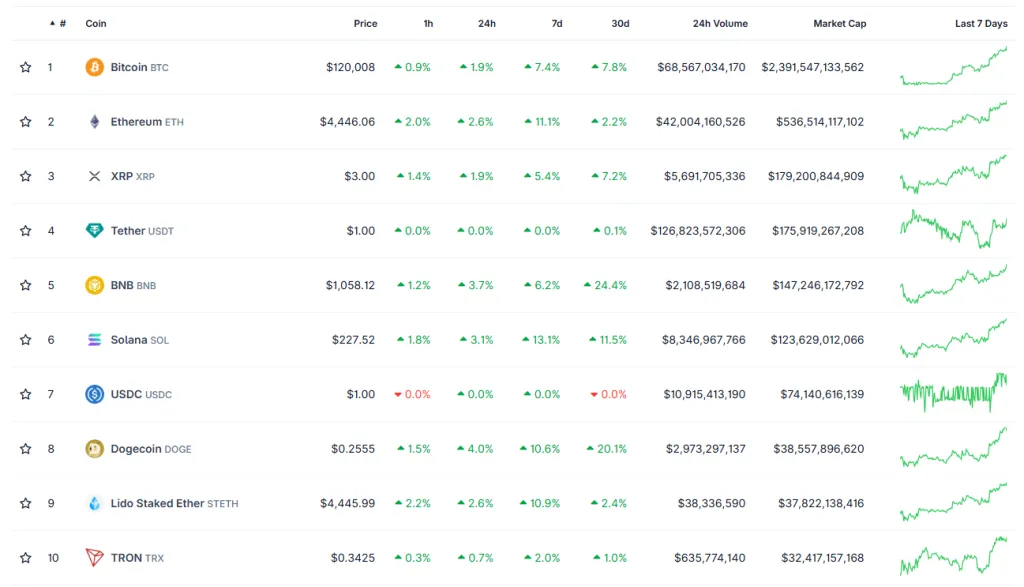Screen dimensions: 1024x587
Task: Click the Dogecoin logo icon
Action: pos(95,449)
